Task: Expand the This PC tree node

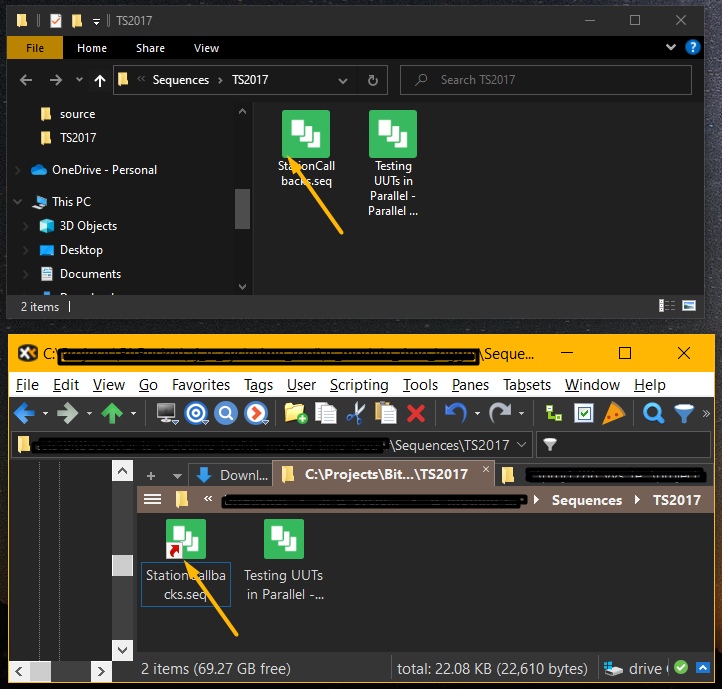Action: [17, 202]
